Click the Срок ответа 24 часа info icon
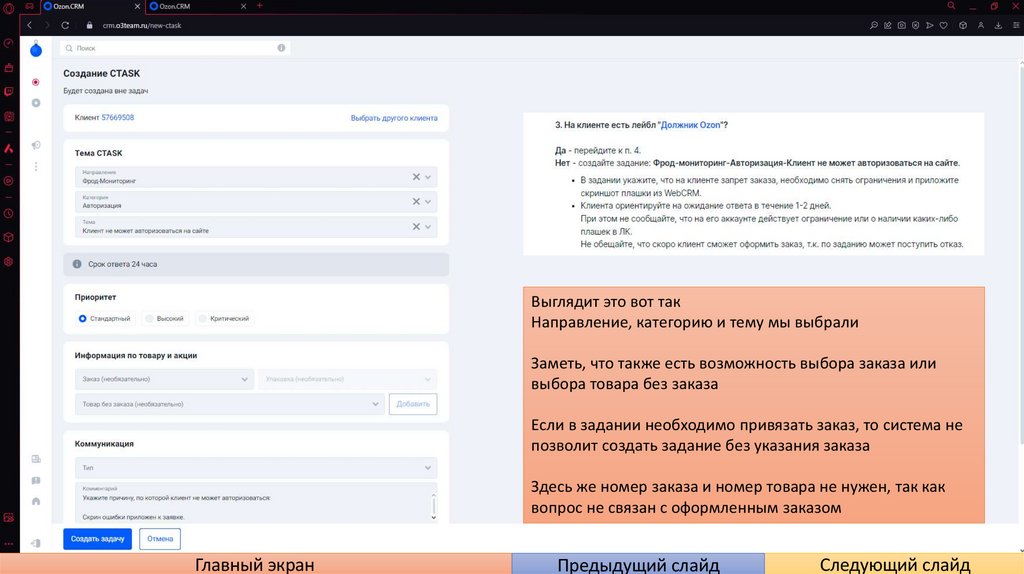The width and height of the screenshot is (1024, 574). click(x=77, y=264)
